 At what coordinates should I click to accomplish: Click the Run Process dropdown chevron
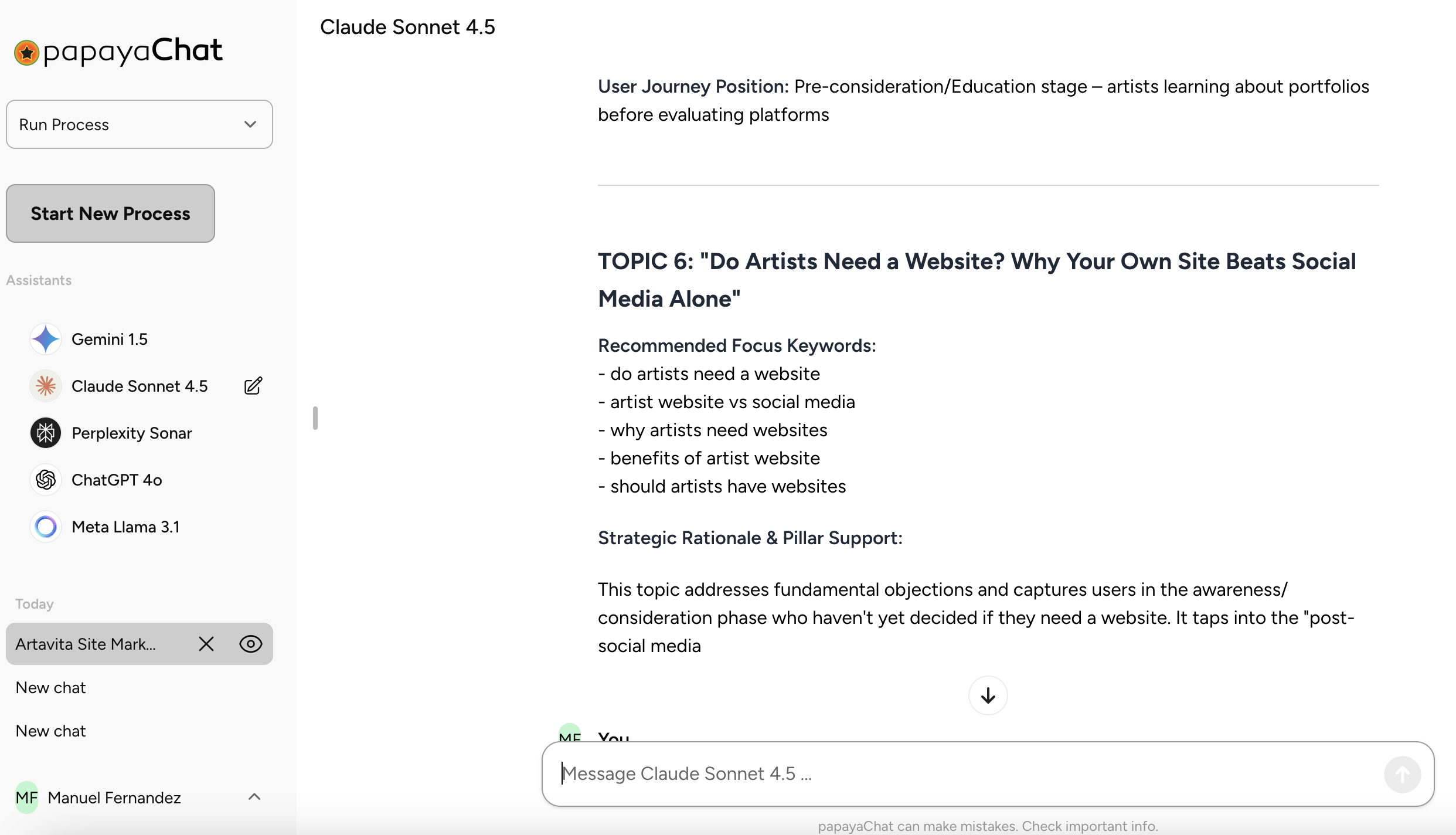(250, 124)
